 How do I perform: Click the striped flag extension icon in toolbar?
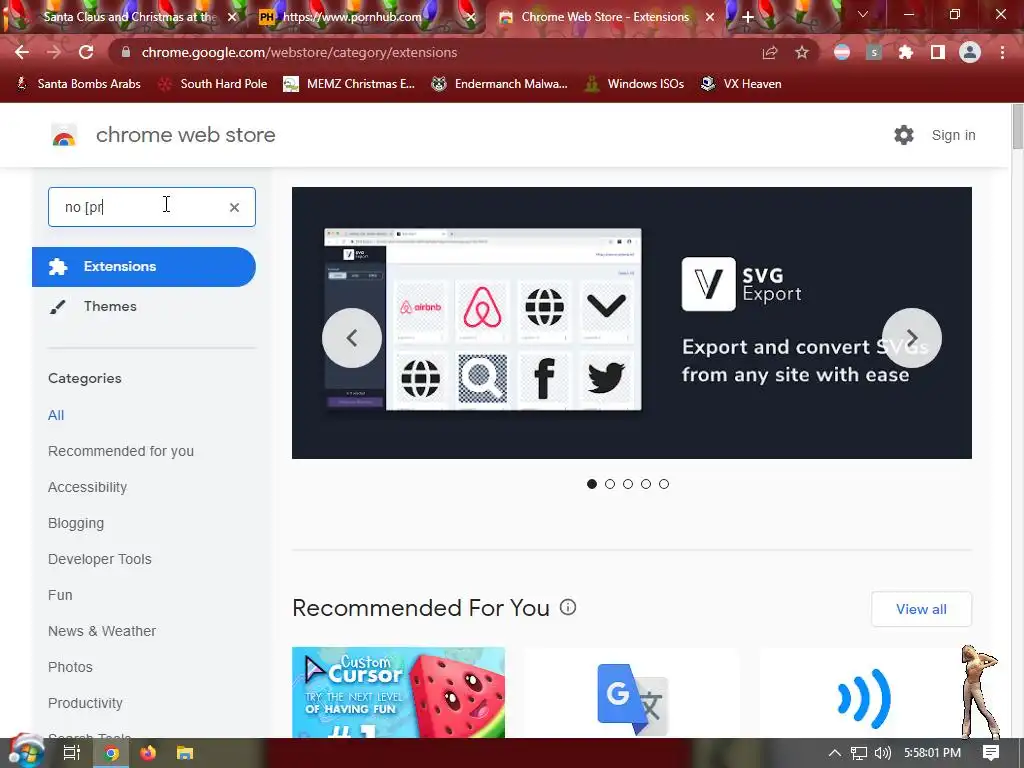[842, 52]
